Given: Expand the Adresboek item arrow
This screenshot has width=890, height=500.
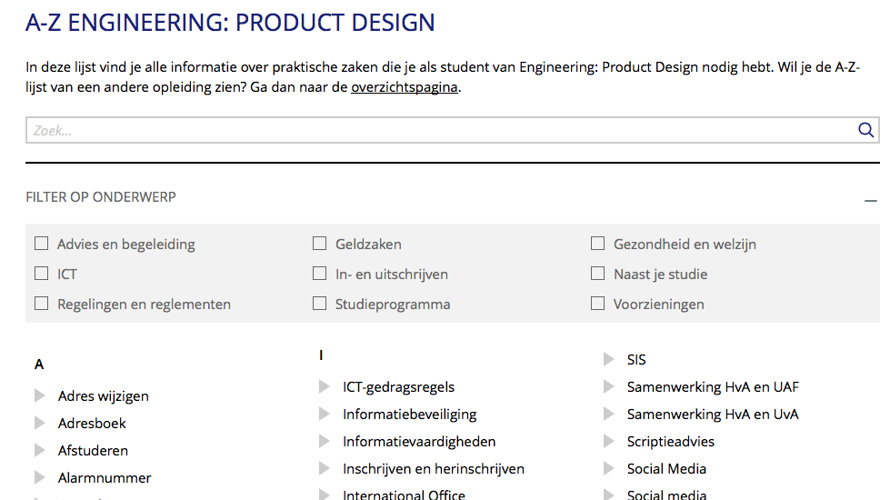Looking at the screenshot, I should click(x=40, y=423).
